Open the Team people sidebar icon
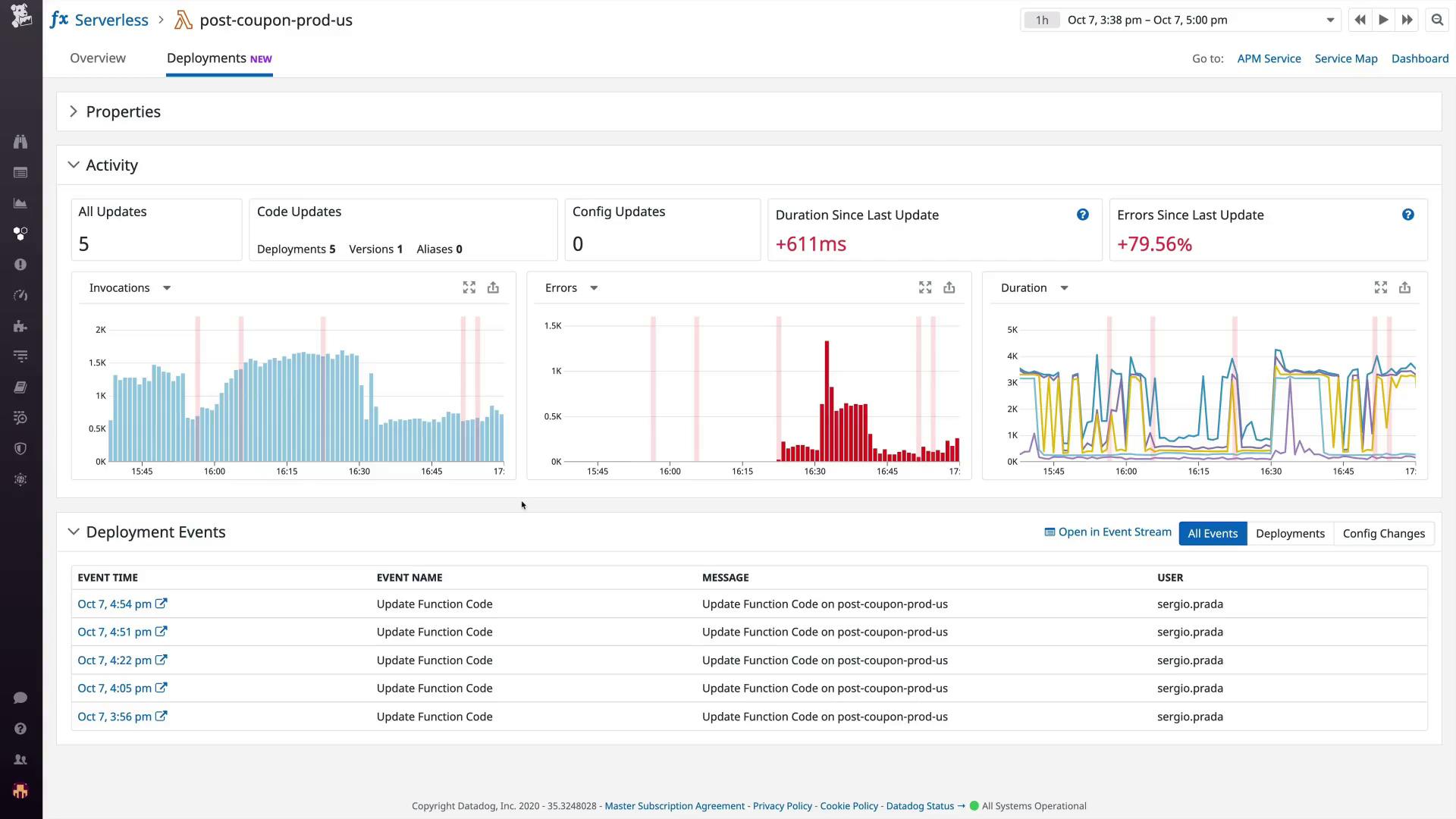The height and width of the screenshot is (819, 1456). point(20,759)
